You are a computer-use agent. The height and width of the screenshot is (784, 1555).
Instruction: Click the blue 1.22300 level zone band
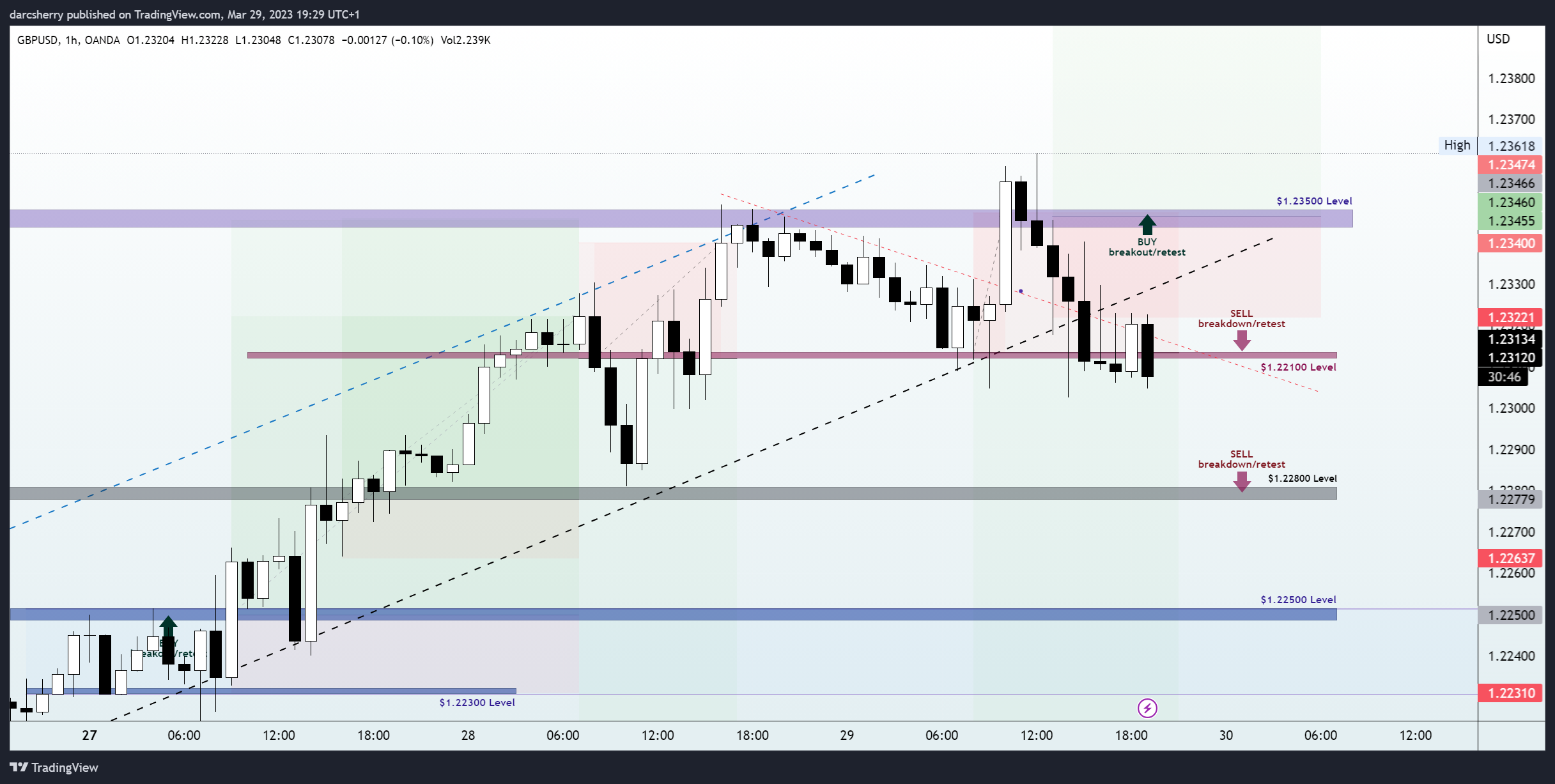point(271,691)
